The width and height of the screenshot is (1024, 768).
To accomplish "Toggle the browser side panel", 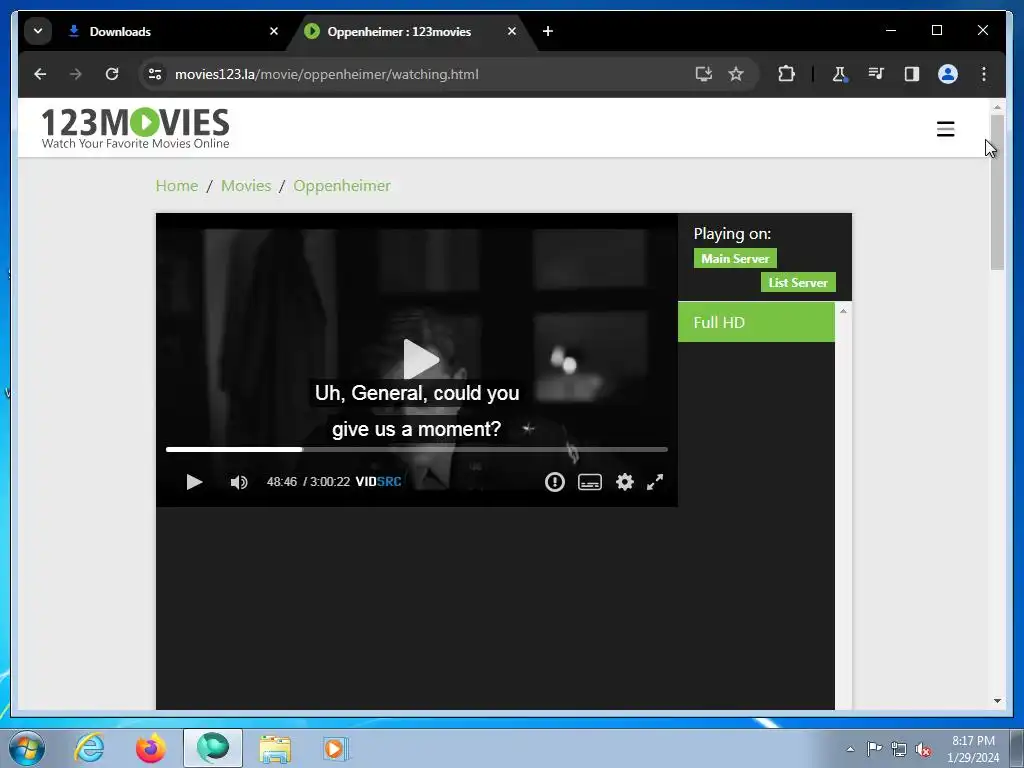I will [x=912, y=74].
